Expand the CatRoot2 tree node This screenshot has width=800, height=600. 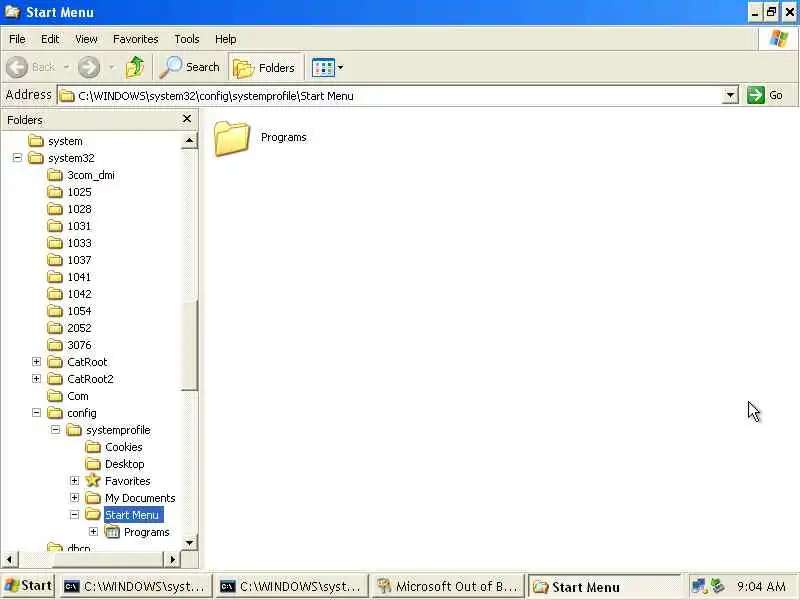pyautogui.click(x=36, y=379)
